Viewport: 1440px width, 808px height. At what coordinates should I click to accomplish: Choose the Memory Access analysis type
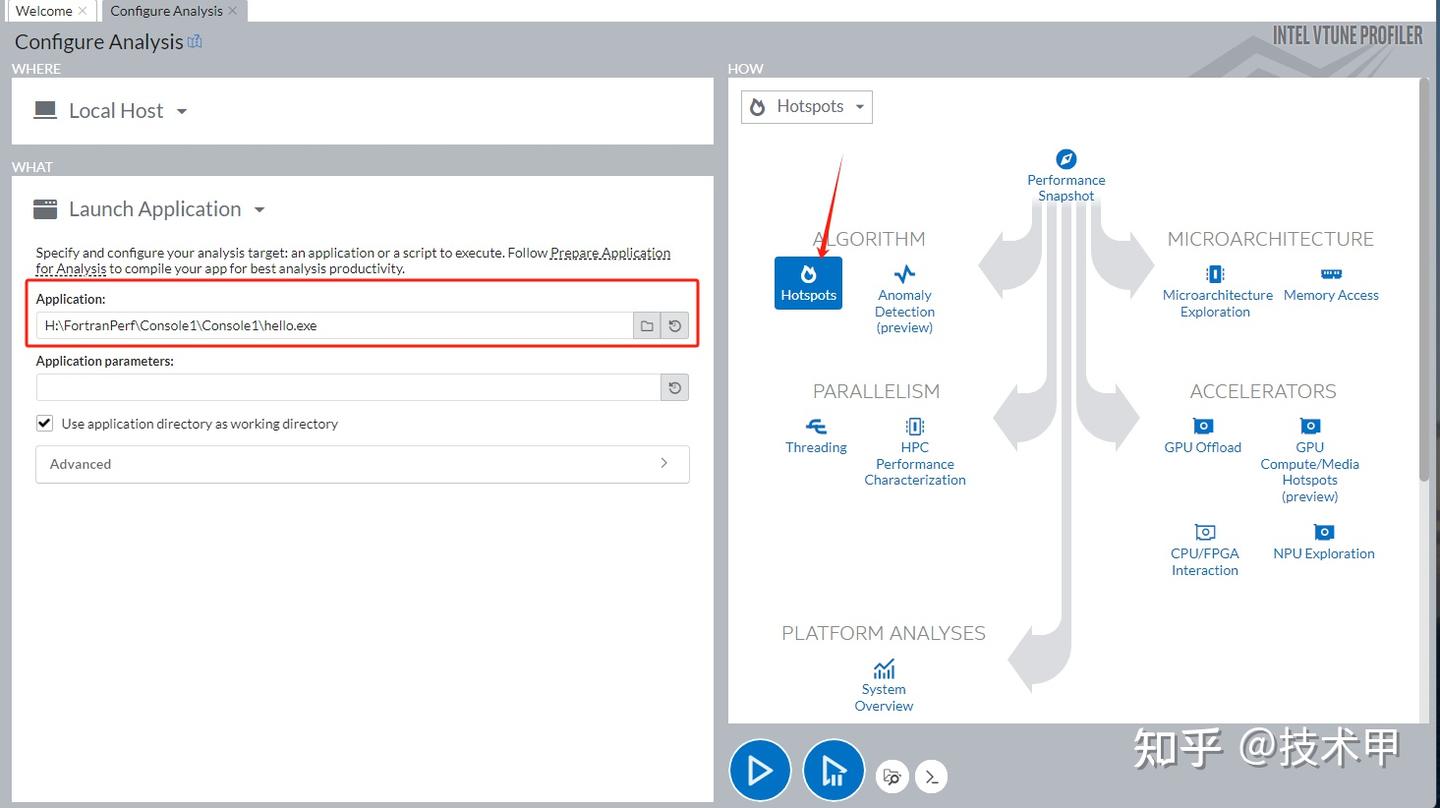pyautogui.click(x=1330, y=282)
